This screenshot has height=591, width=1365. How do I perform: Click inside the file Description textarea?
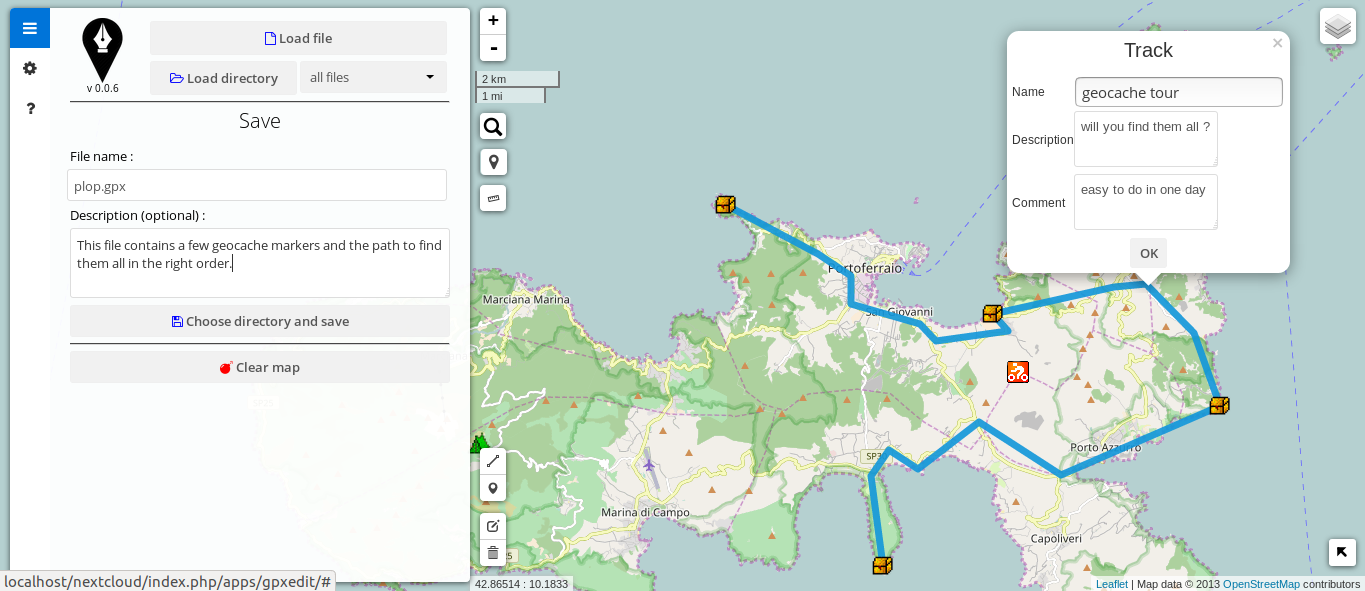(260, 263)
